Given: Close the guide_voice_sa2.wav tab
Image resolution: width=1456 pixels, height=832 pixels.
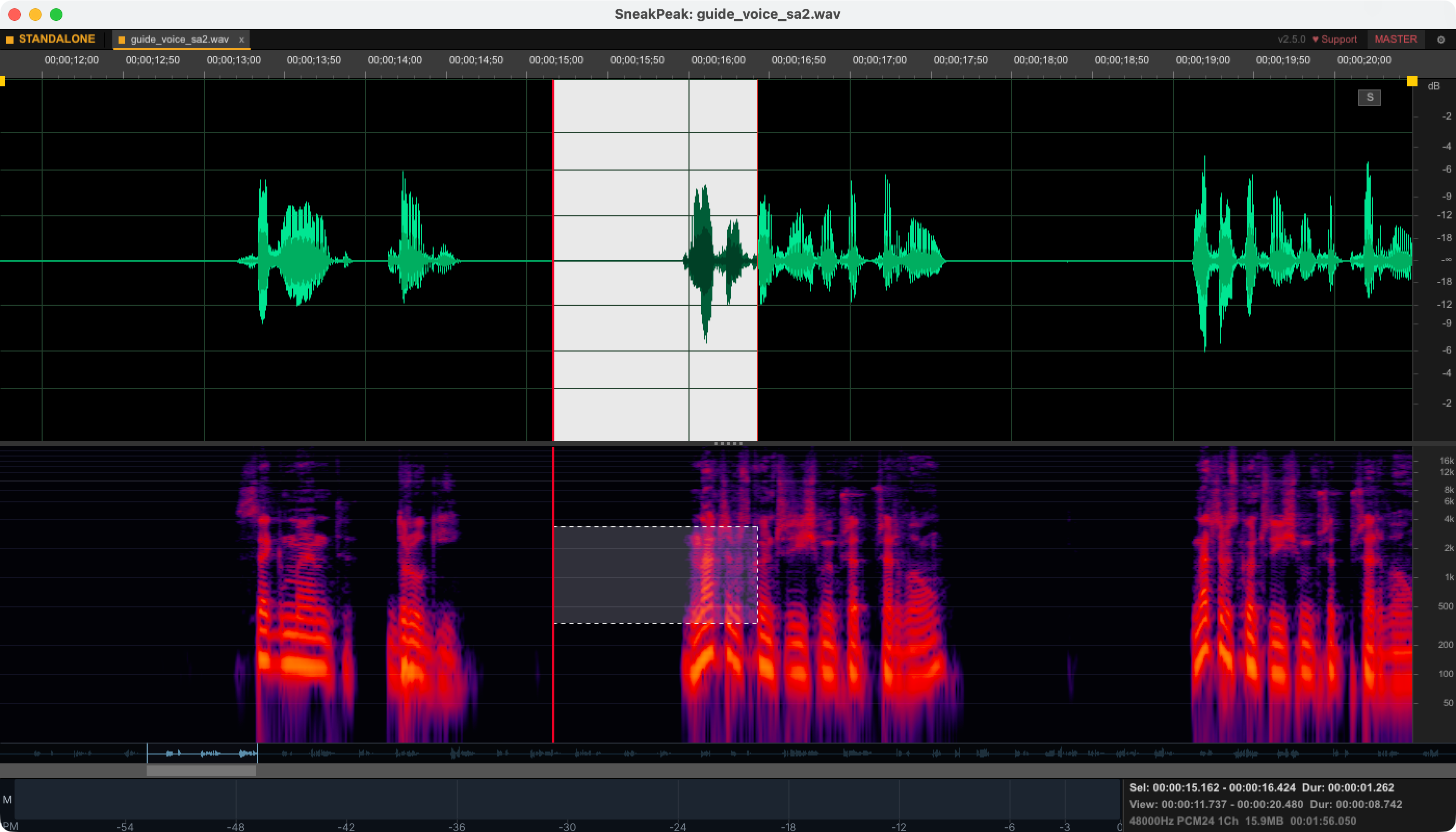Looking at the screenshot, I should pyautogui.click(x=242, y=40).
